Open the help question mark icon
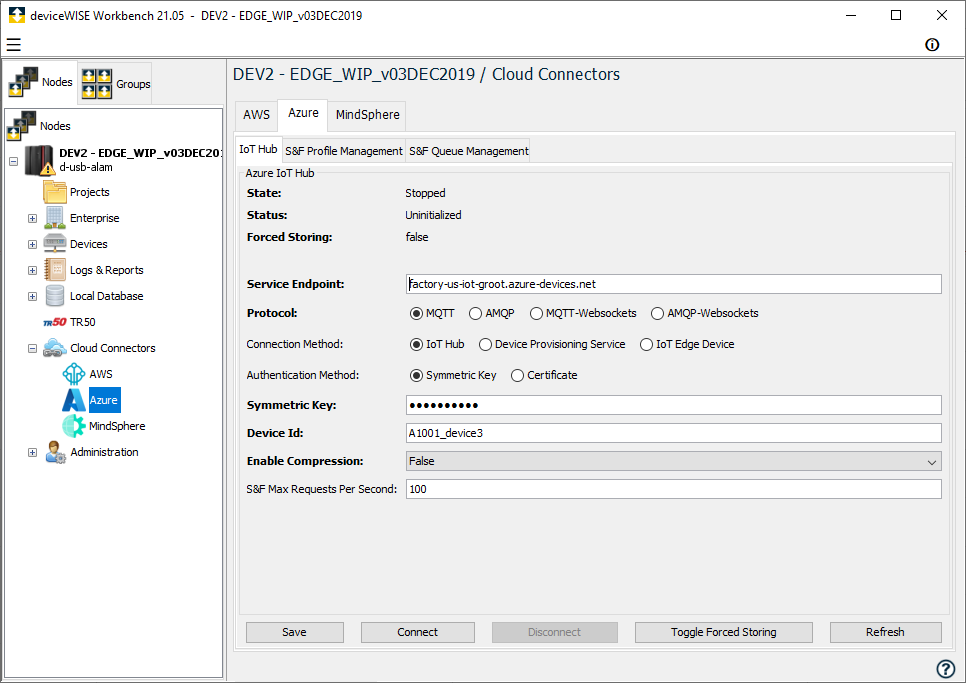 click(x=946, y=668)
